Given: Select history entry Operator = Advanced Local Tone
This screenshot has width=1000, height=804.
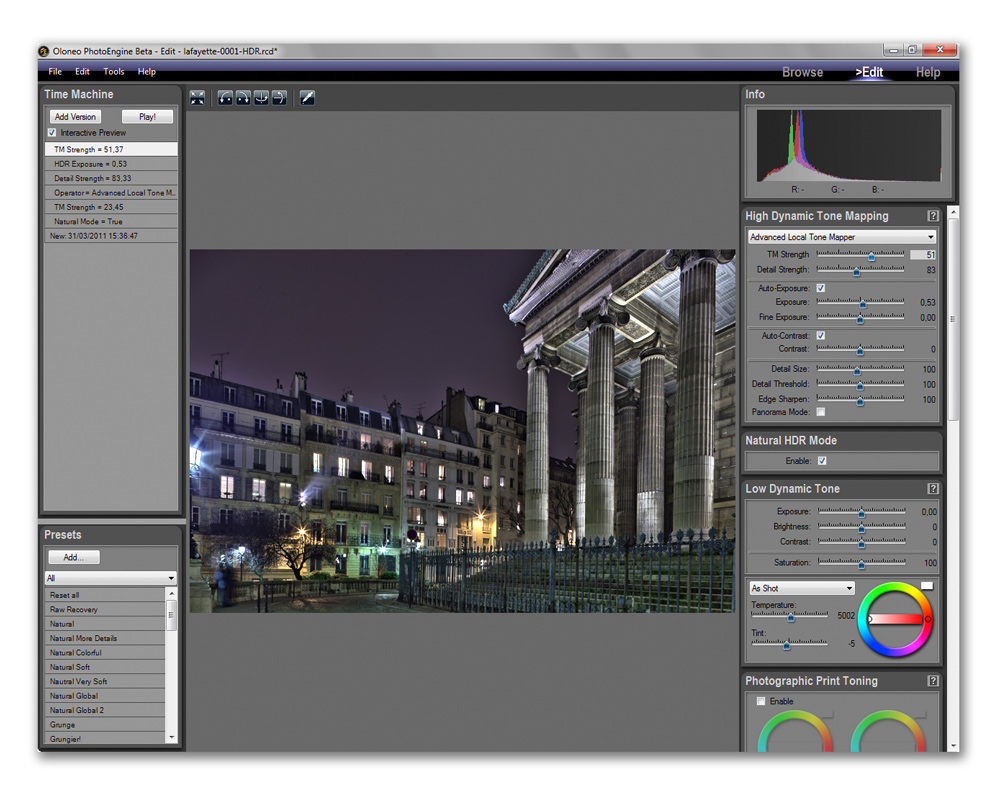Looking at the screenshot, I should (111, 193).
